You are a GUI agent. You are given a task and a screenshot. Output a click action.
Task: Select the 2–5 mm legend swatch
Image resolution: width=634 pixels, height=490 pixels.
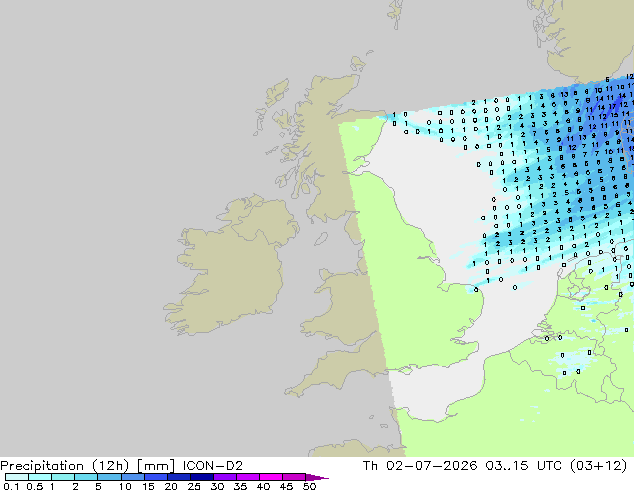(86, 477)
